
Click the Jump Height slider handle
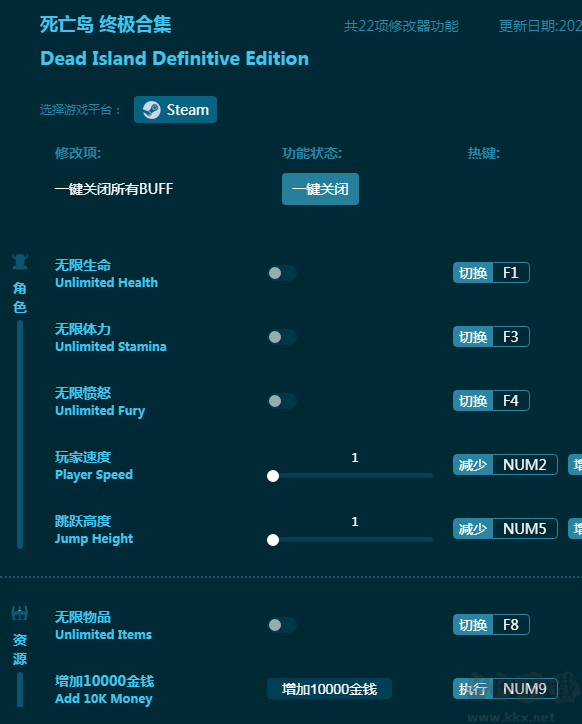[273, 540]
